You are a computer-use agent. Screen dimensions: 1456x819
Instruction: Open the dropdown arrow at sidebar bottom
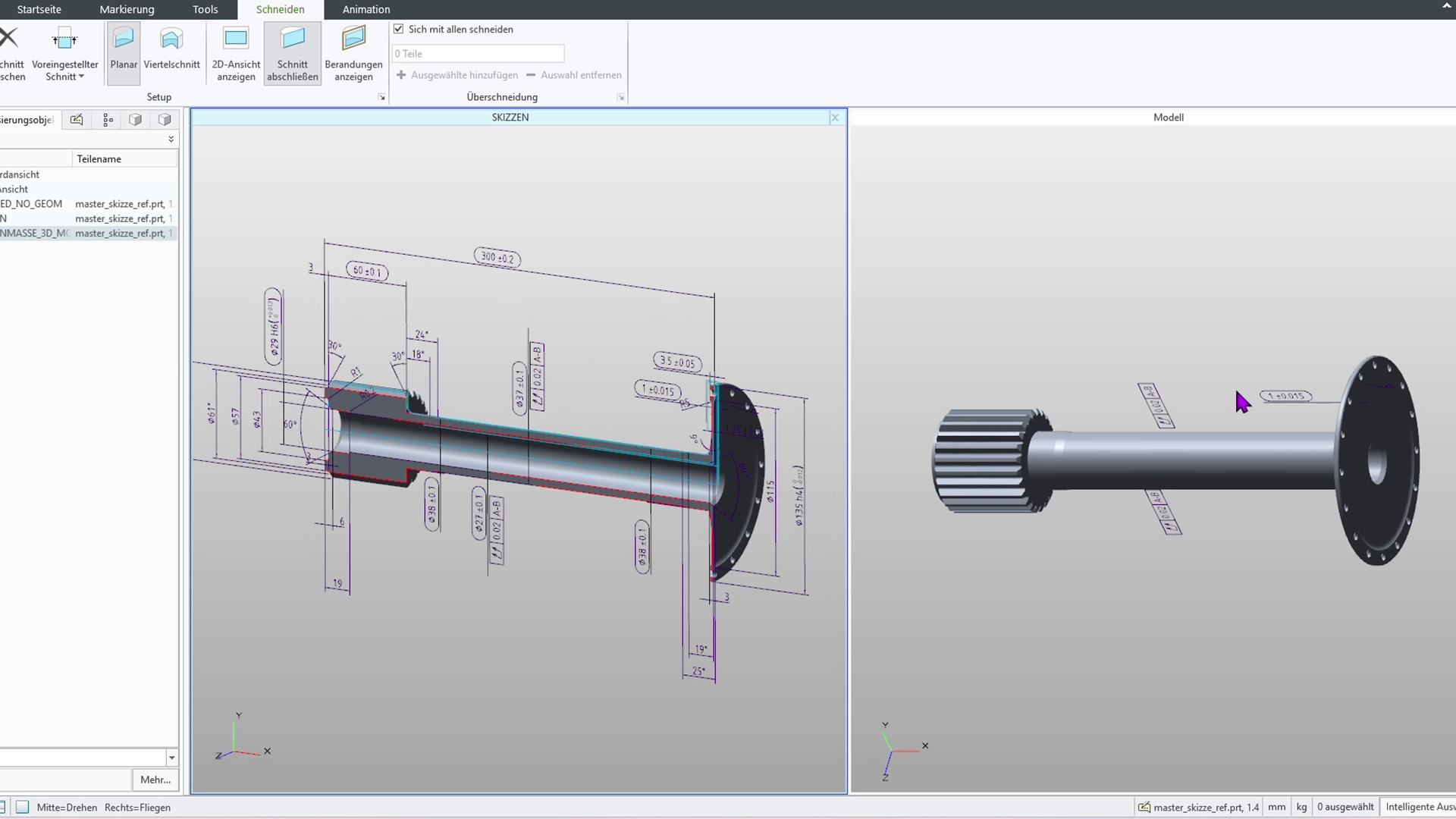pos(171,758)
